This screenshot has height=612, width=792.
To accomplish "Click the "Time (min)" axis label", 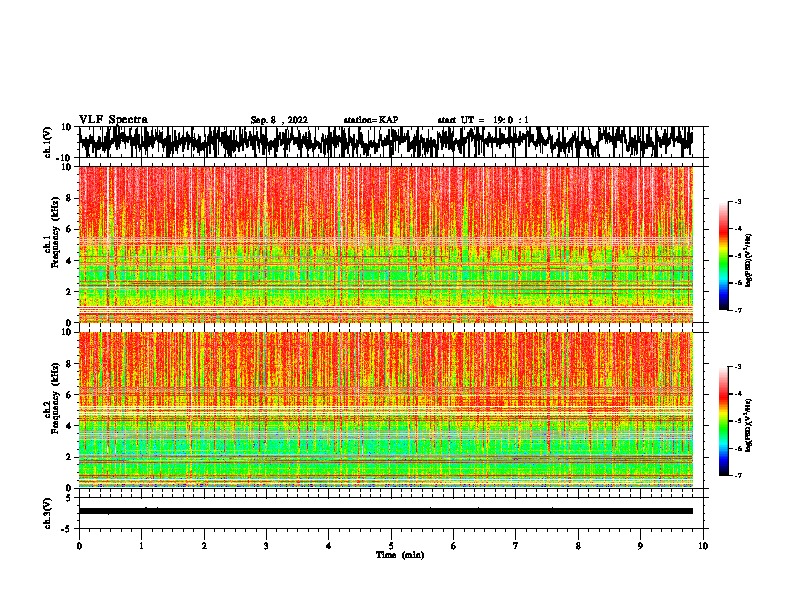I will coord(400,555).
